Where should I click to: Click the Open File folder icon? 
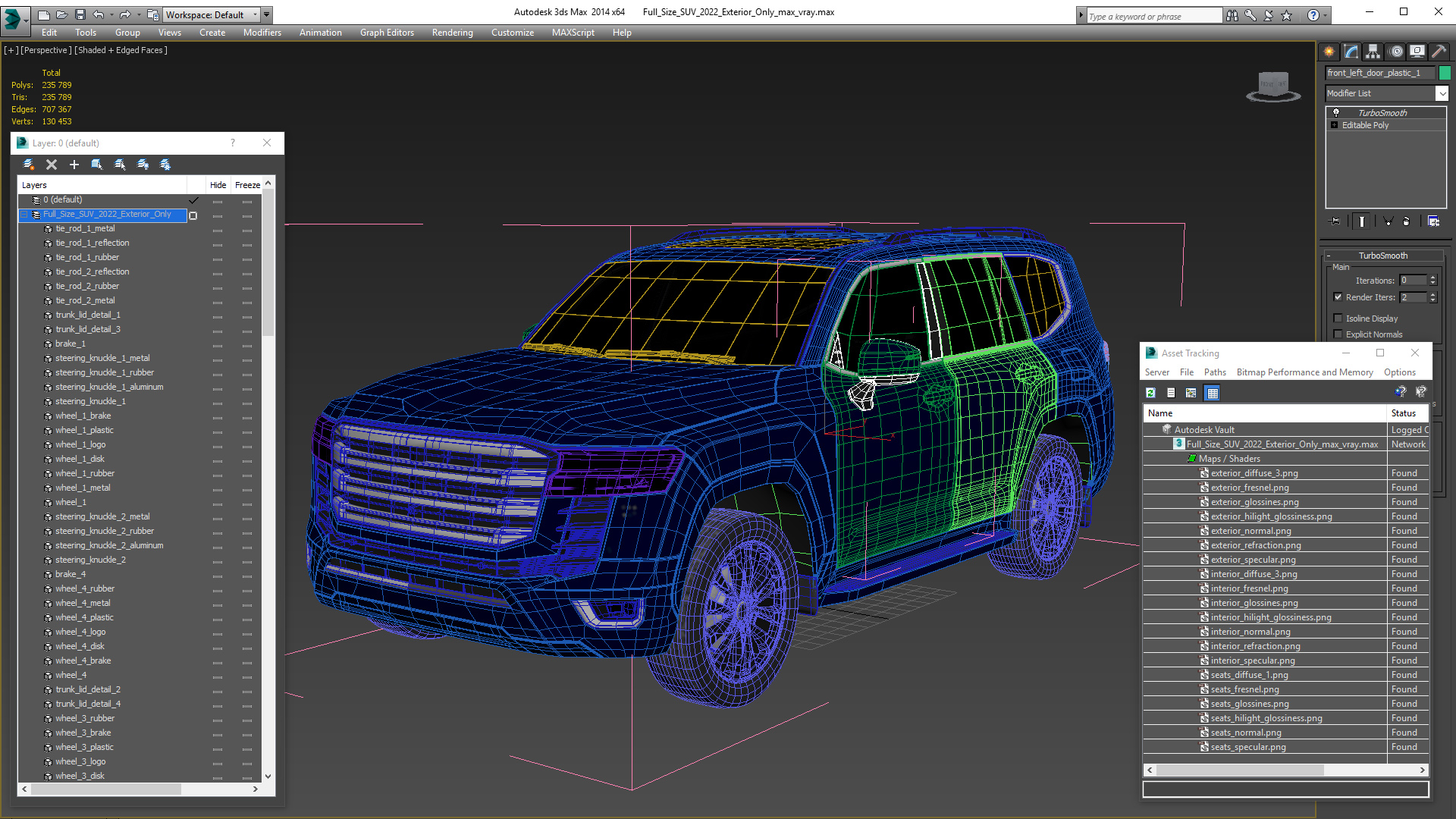pyautogui.click(x=61, y=14)
